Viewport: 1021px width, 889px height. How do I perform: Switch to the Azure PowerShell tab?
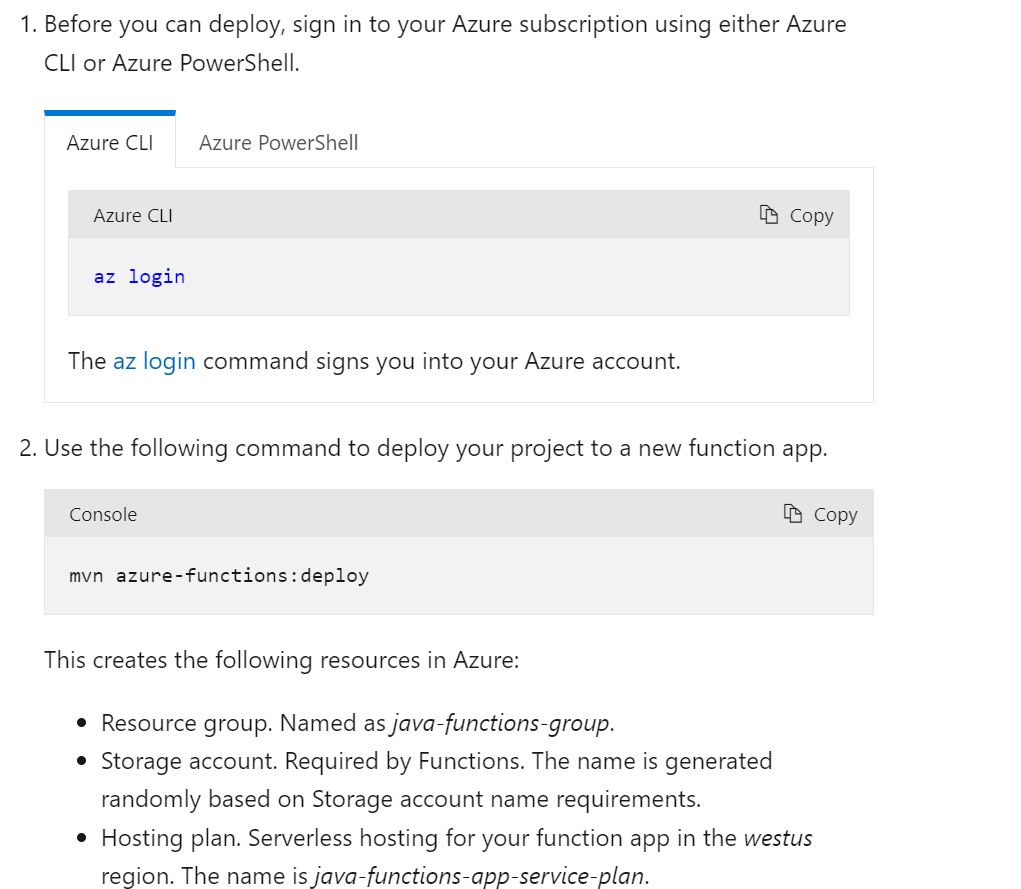click(278, 143)
